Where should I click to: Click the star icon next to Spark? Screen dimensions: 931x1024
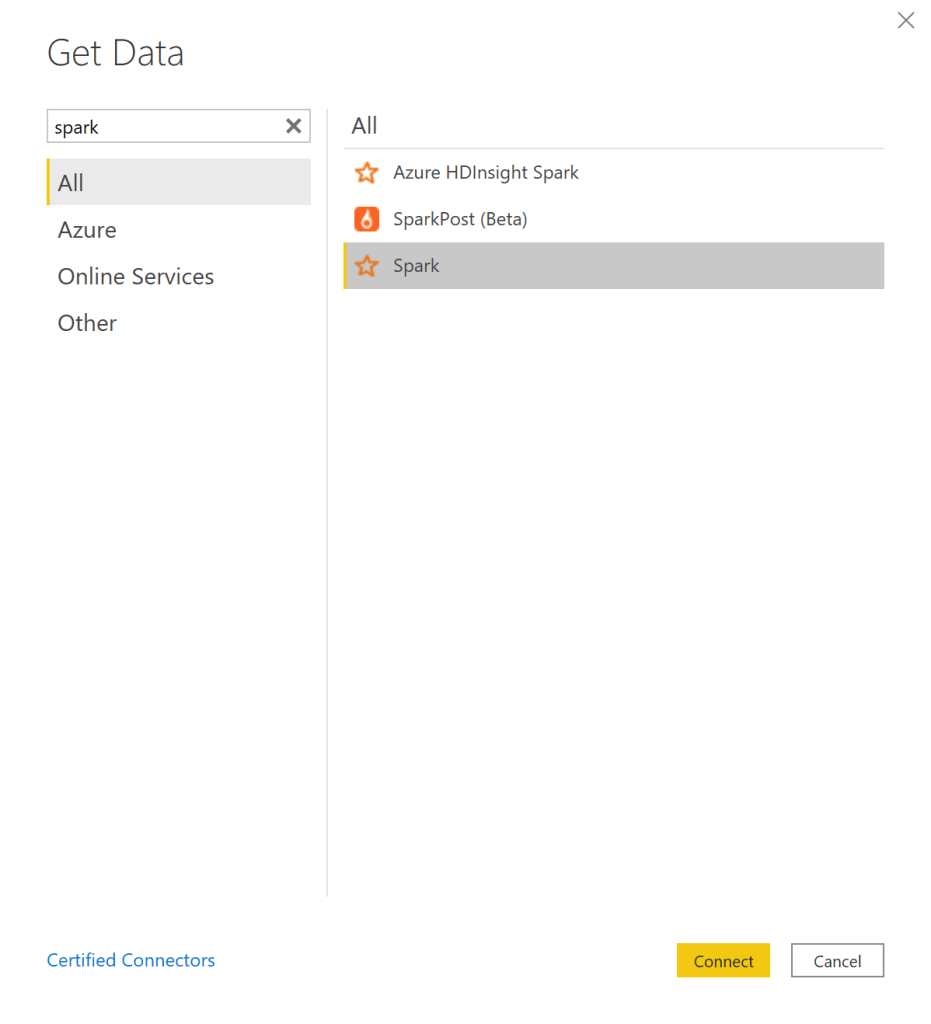(x=366, y=265)
